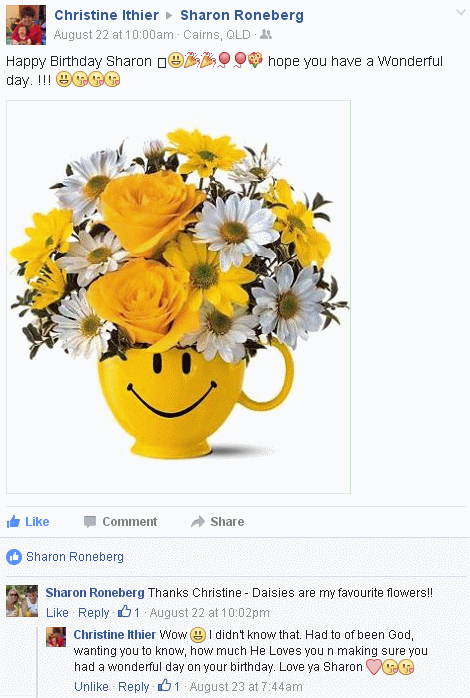Click the Share arrow icon
The height and width of the screenshot is (698, 470).
point(198,522)
